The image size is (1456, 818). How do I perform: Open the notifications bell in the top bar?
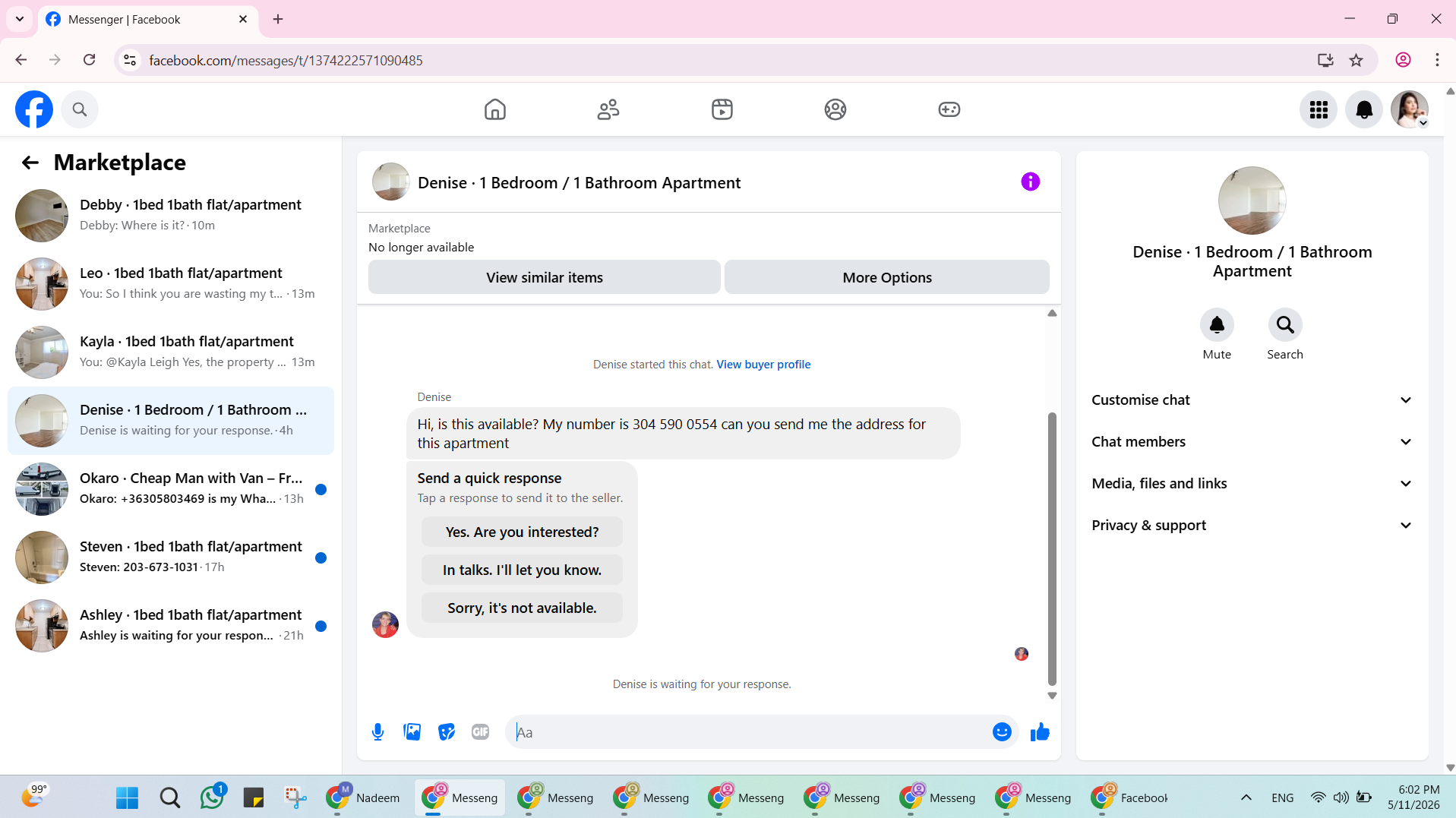pyautogui.click(x=1364, y=110)
